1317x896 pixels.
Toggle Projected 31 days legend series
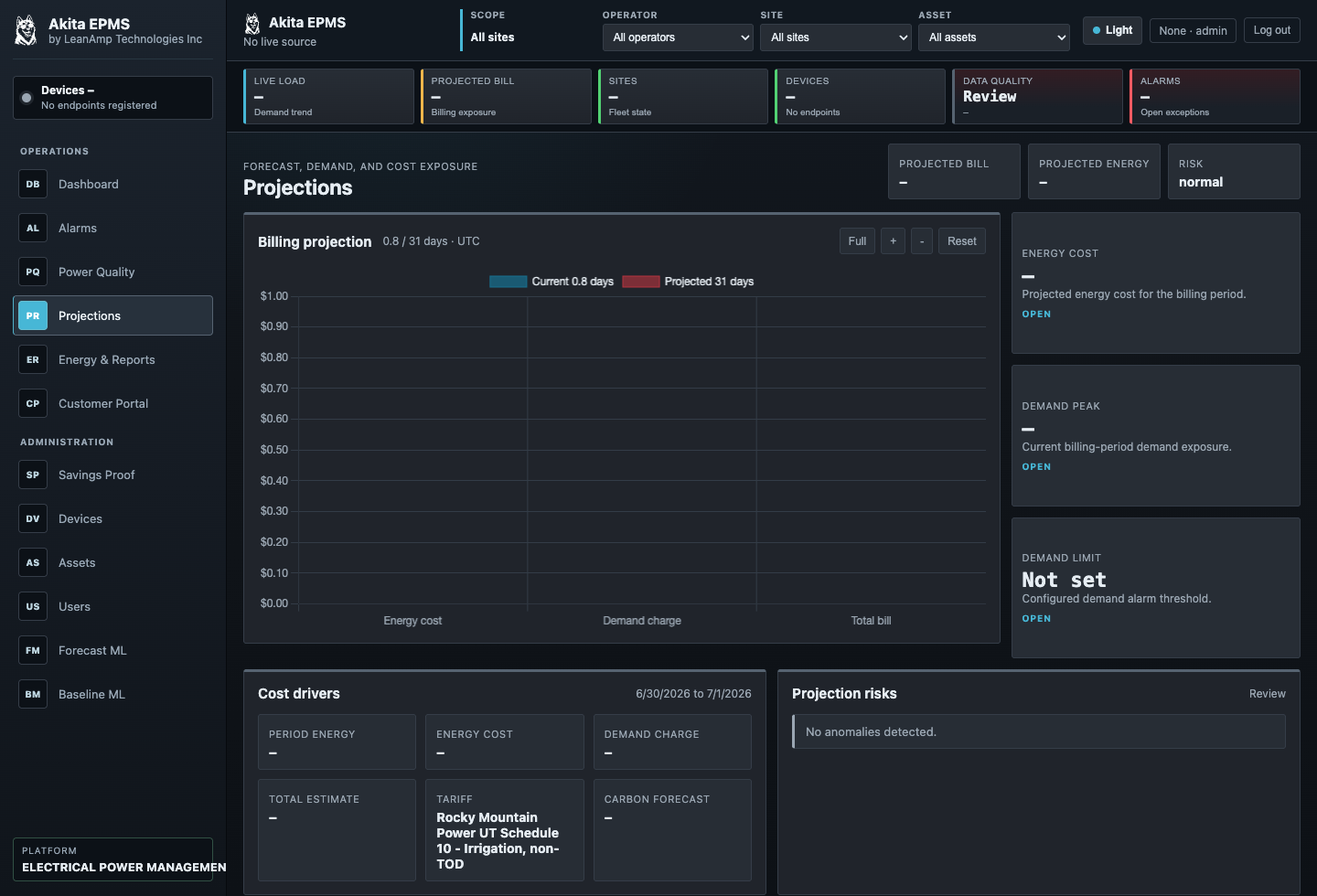[688, 282]
